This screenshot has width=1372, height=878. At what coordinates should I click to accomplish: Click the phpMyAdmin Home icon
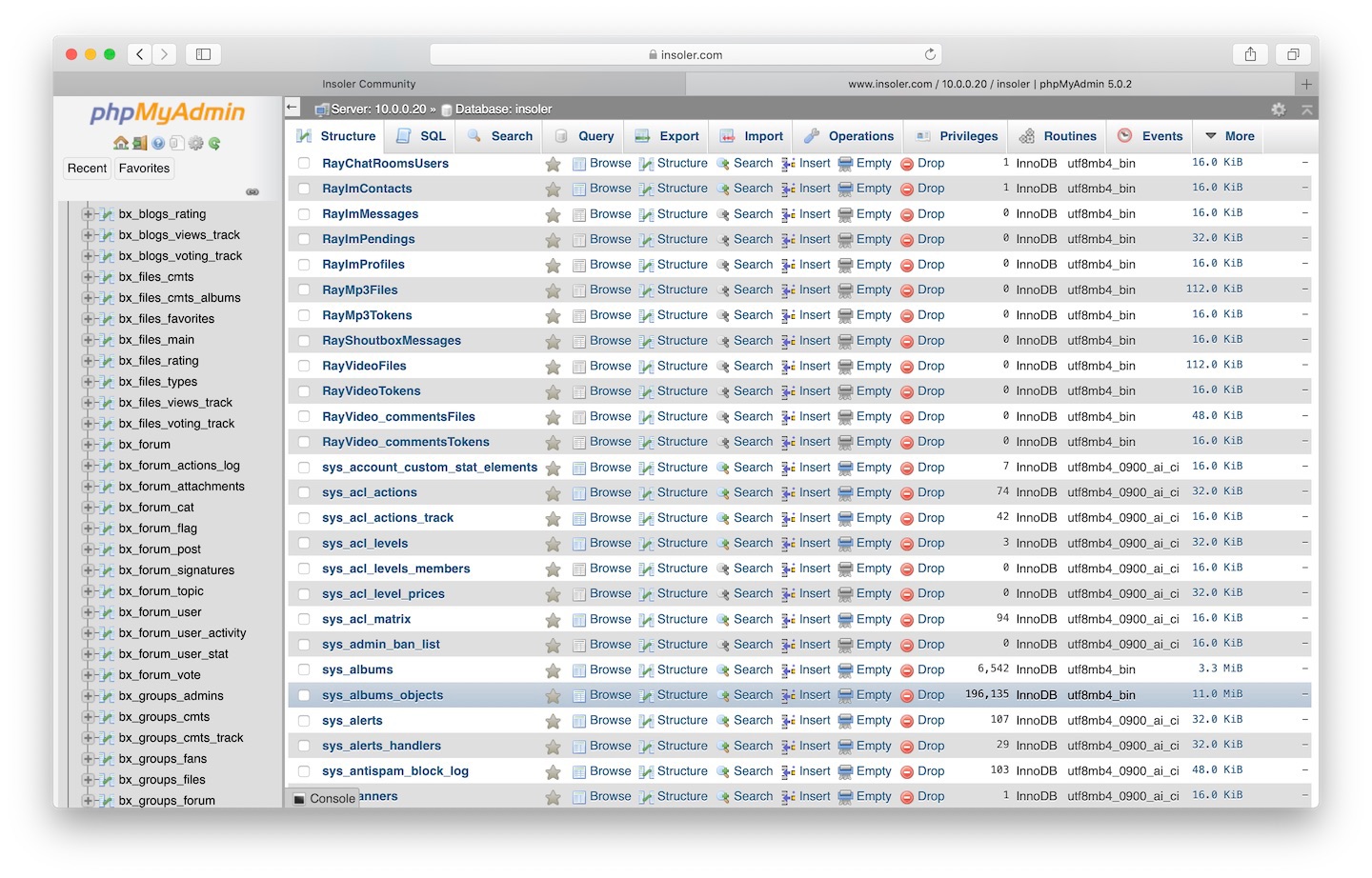point(120,144)
